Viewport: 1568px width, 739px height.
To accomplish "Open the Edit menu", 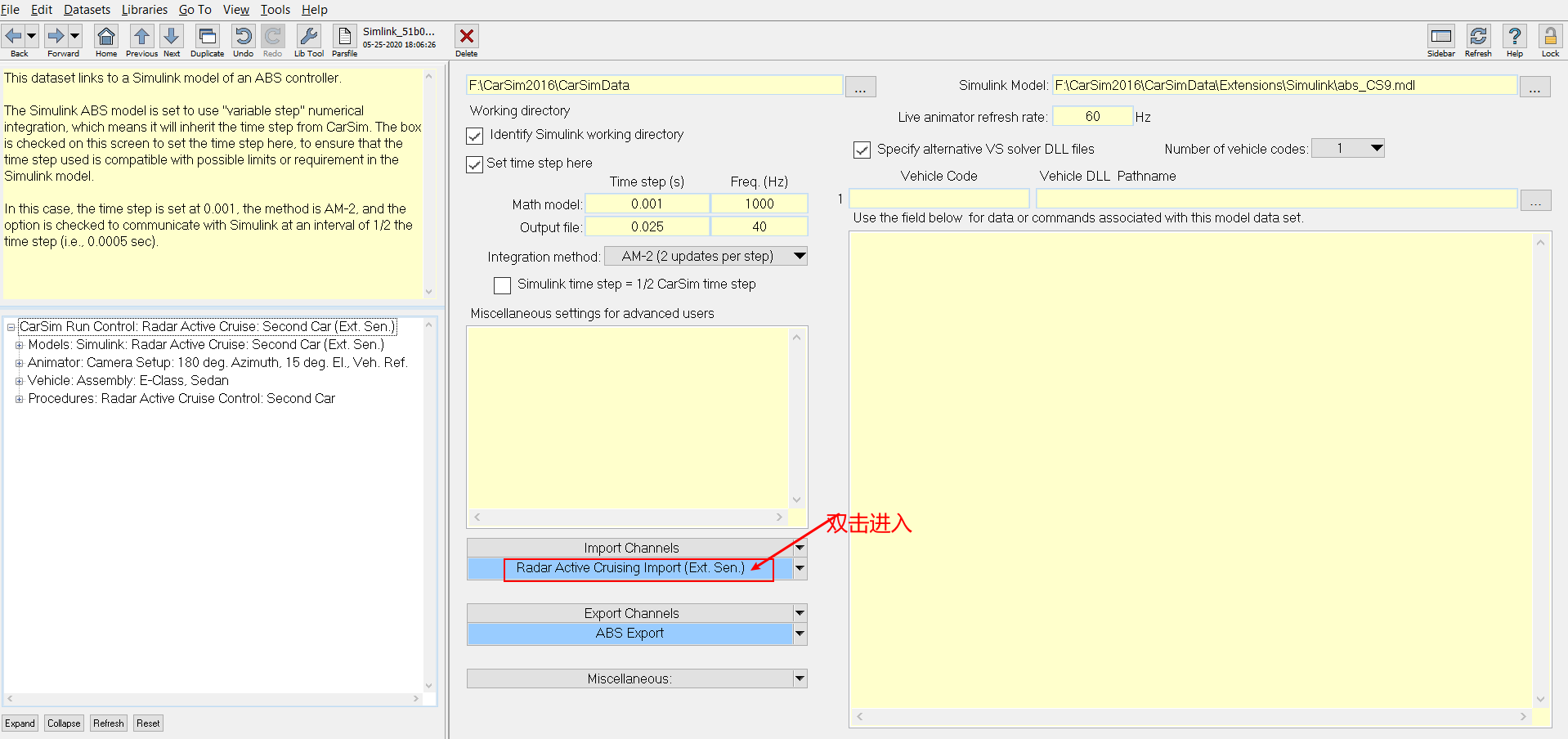I will [42, 10].
